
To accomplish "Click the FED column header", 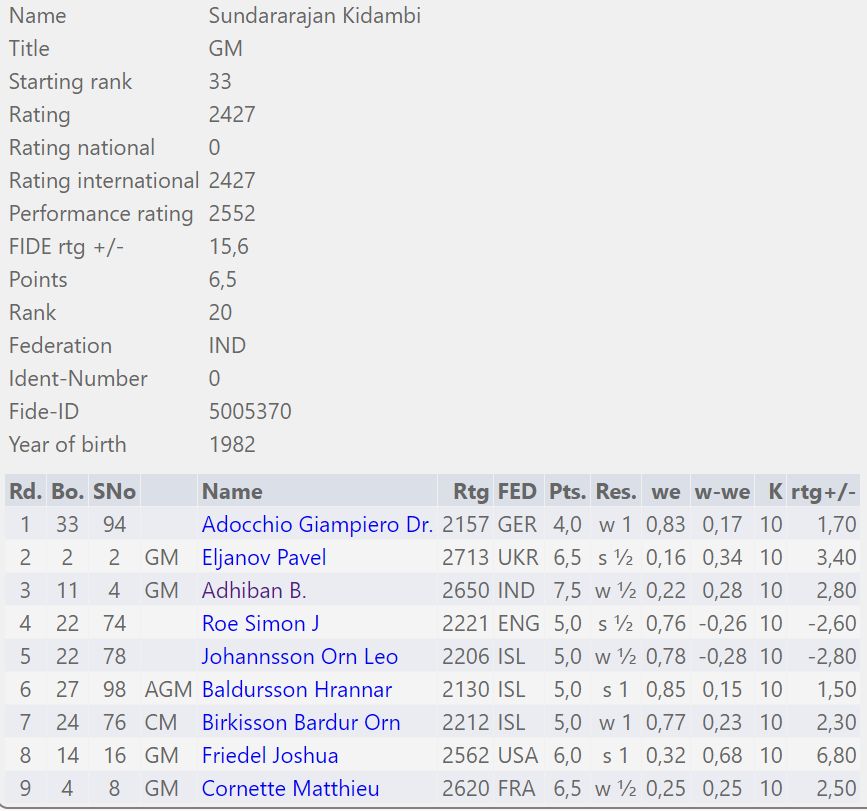I will [x=517, y=491].
